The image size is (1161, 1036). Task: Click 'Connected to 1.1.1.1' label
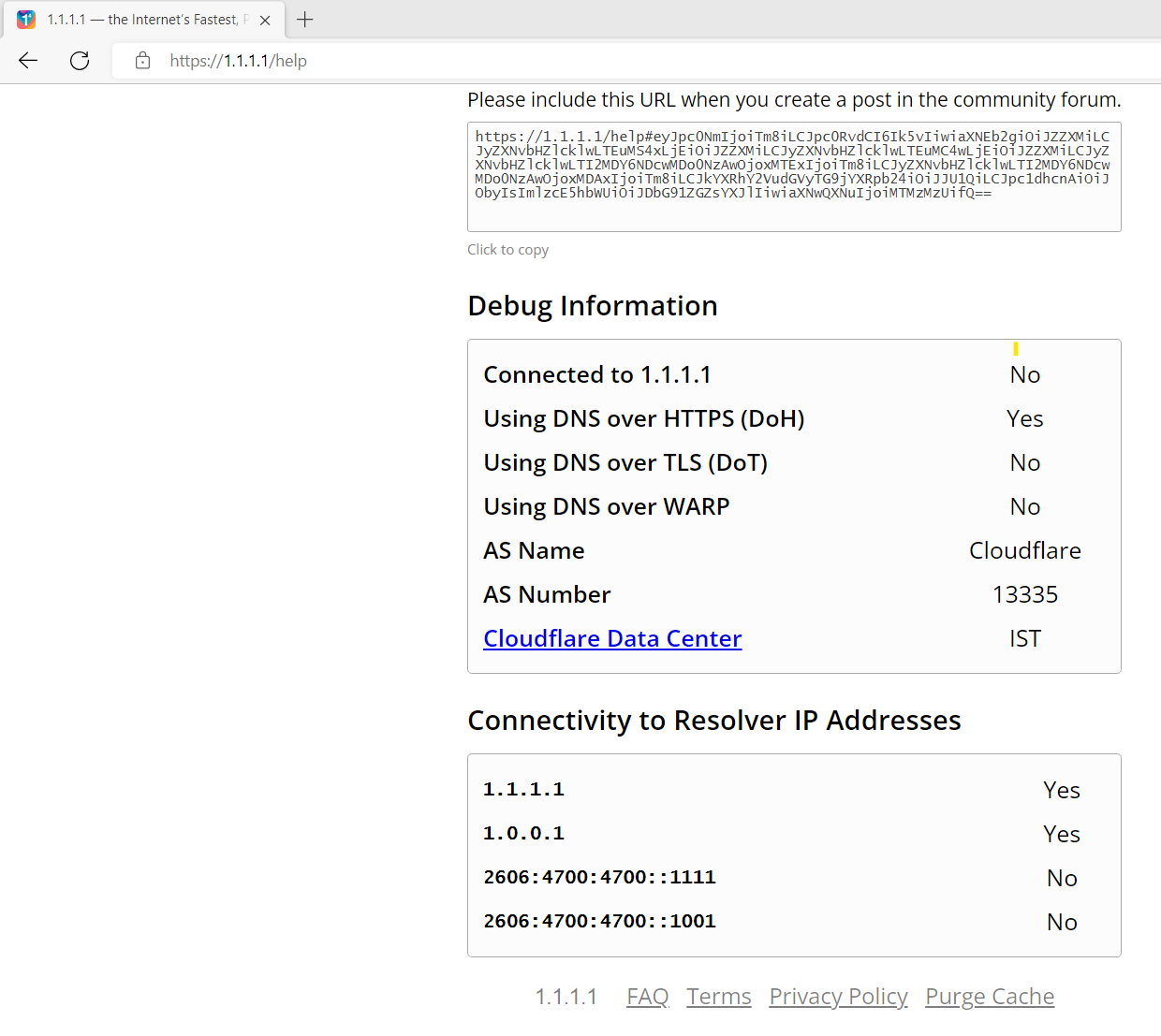[x=597, y=374]
